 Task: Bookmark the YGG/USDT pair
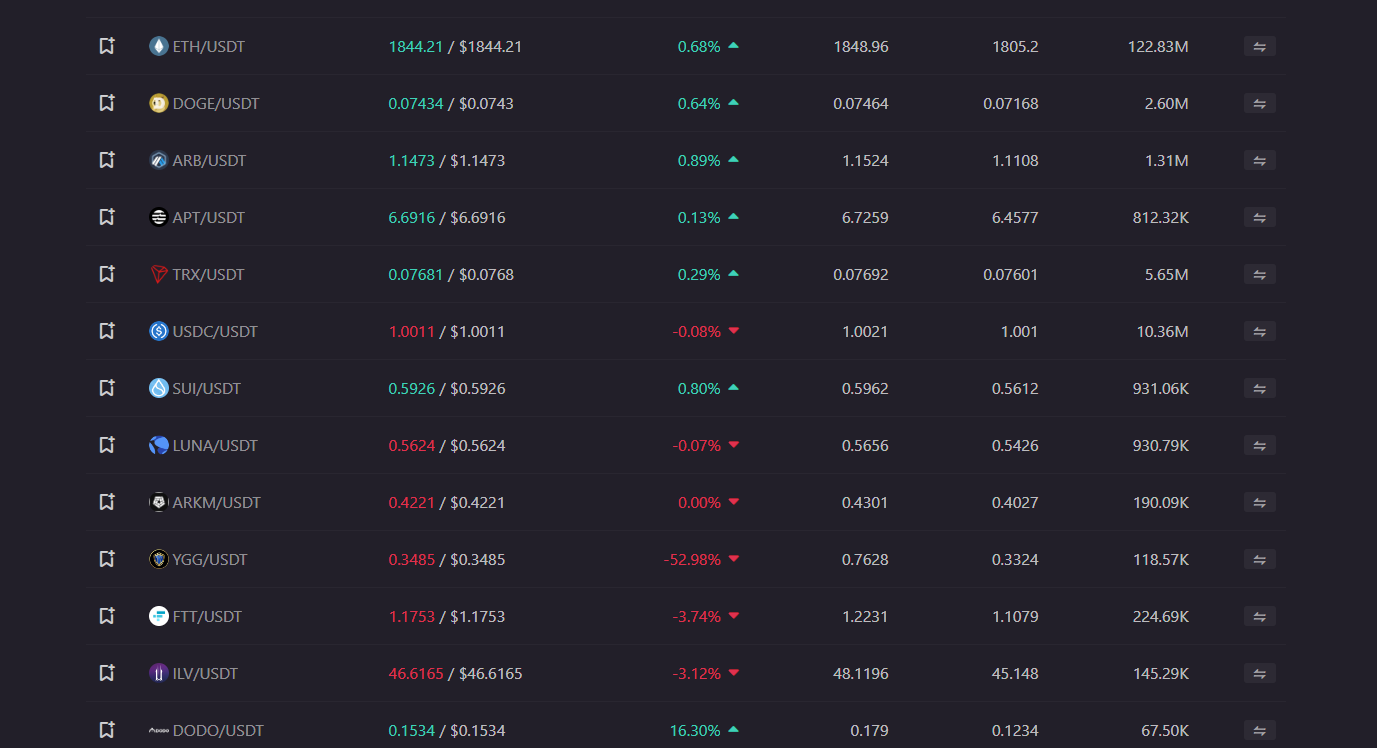(107, 559)
